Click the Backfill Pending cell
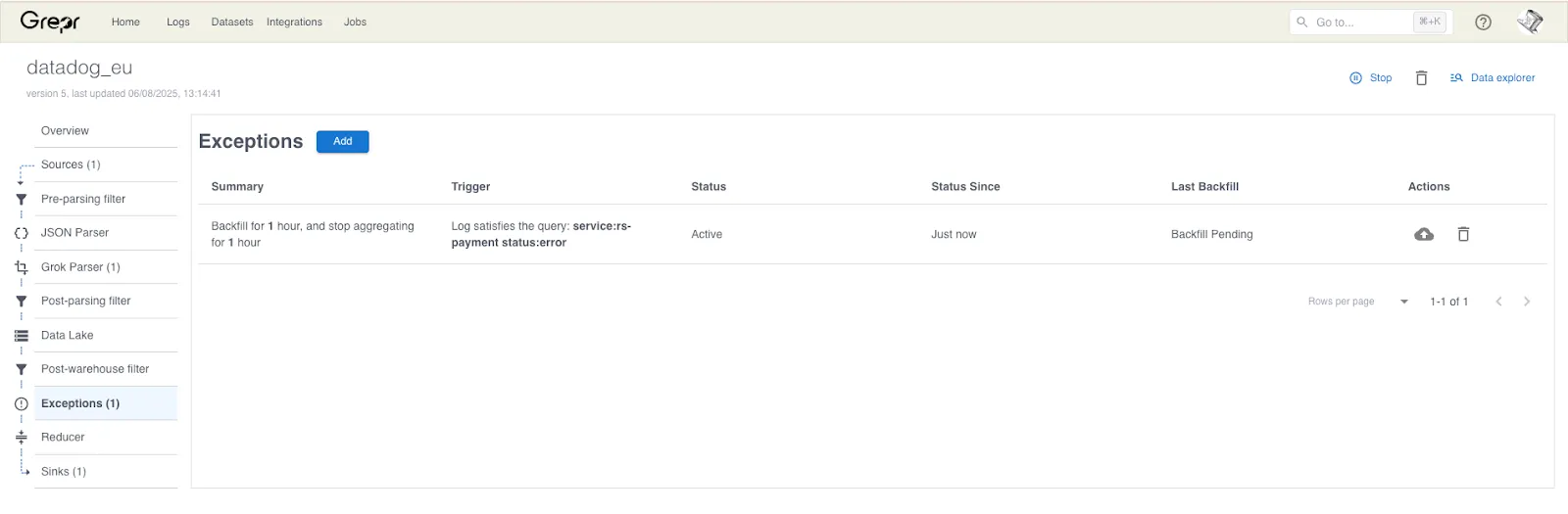 coord(1211,234)
